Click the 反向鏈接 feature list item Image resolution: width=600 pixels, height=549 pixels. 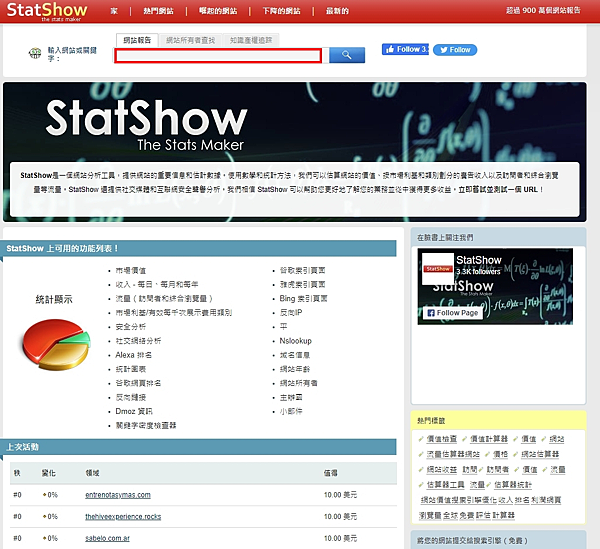(130, 397)
